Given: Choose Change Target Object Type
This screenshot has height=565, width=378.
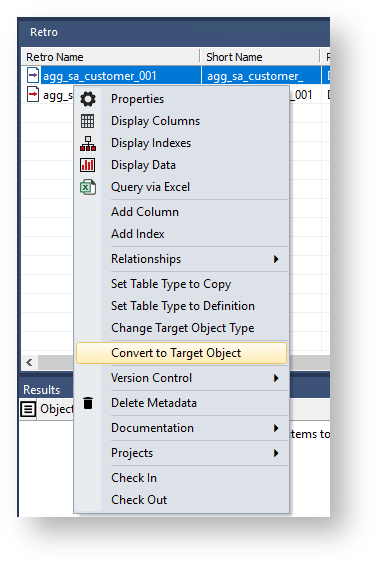Looking at the screenshot, I should tap(182, 328).
